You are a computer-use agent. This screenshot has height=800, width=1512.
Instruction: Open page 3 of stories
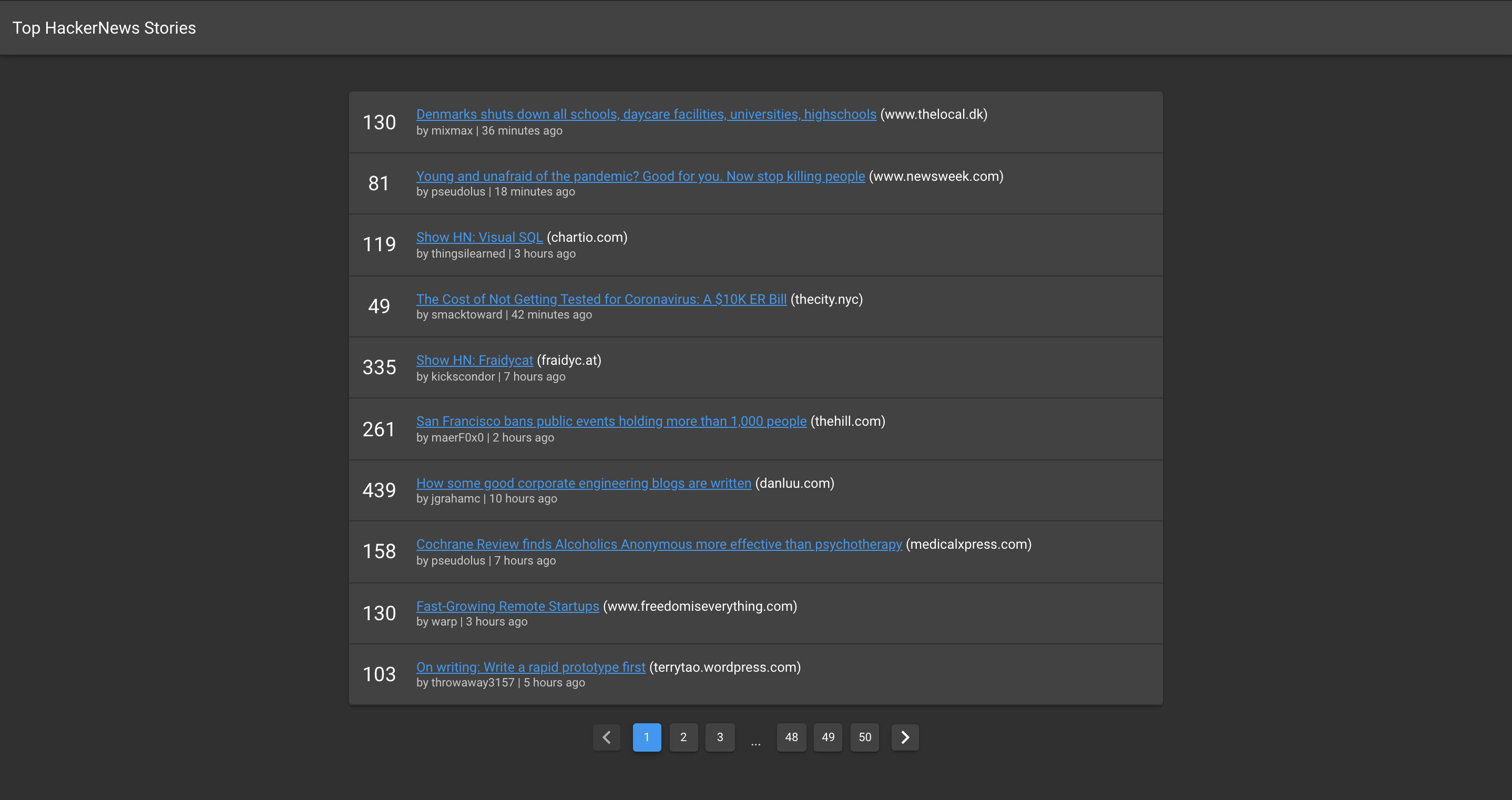[x=720, y=737]
